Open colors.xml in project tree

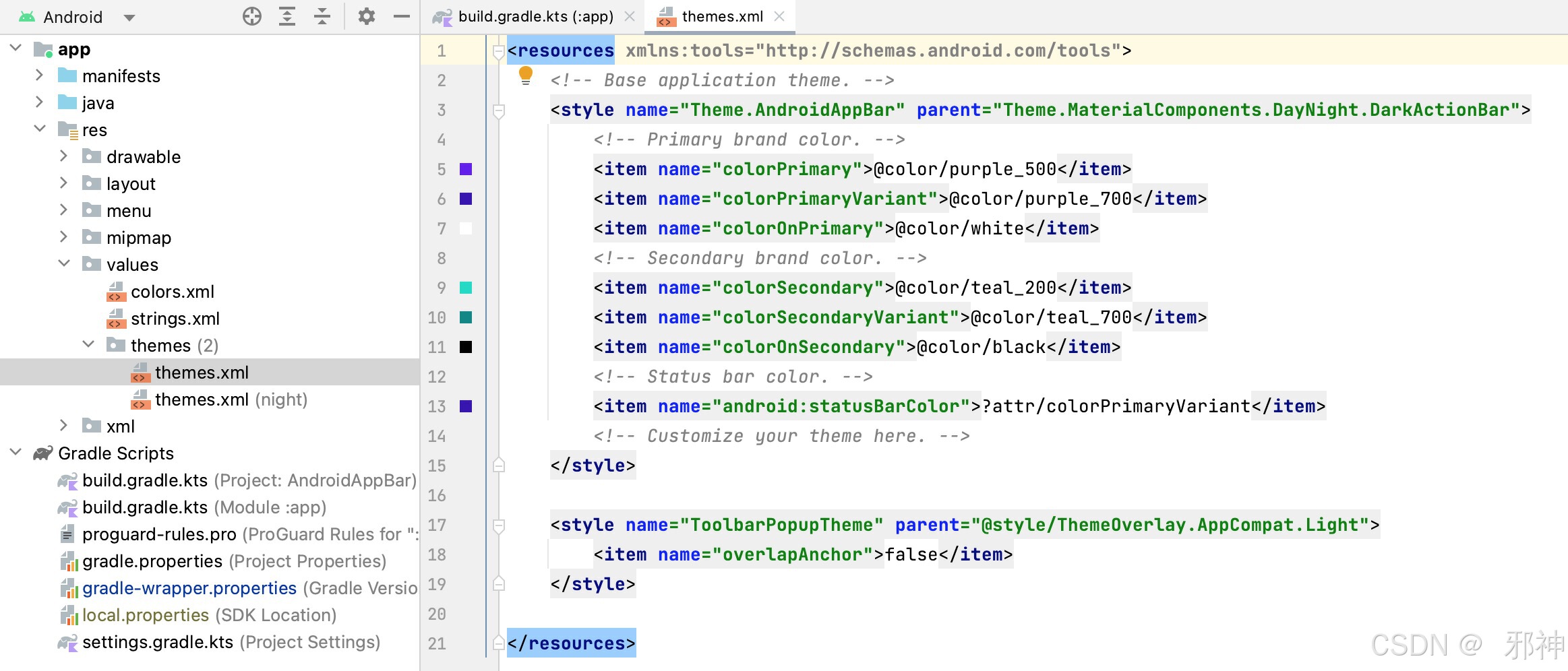tap(173, 292)
